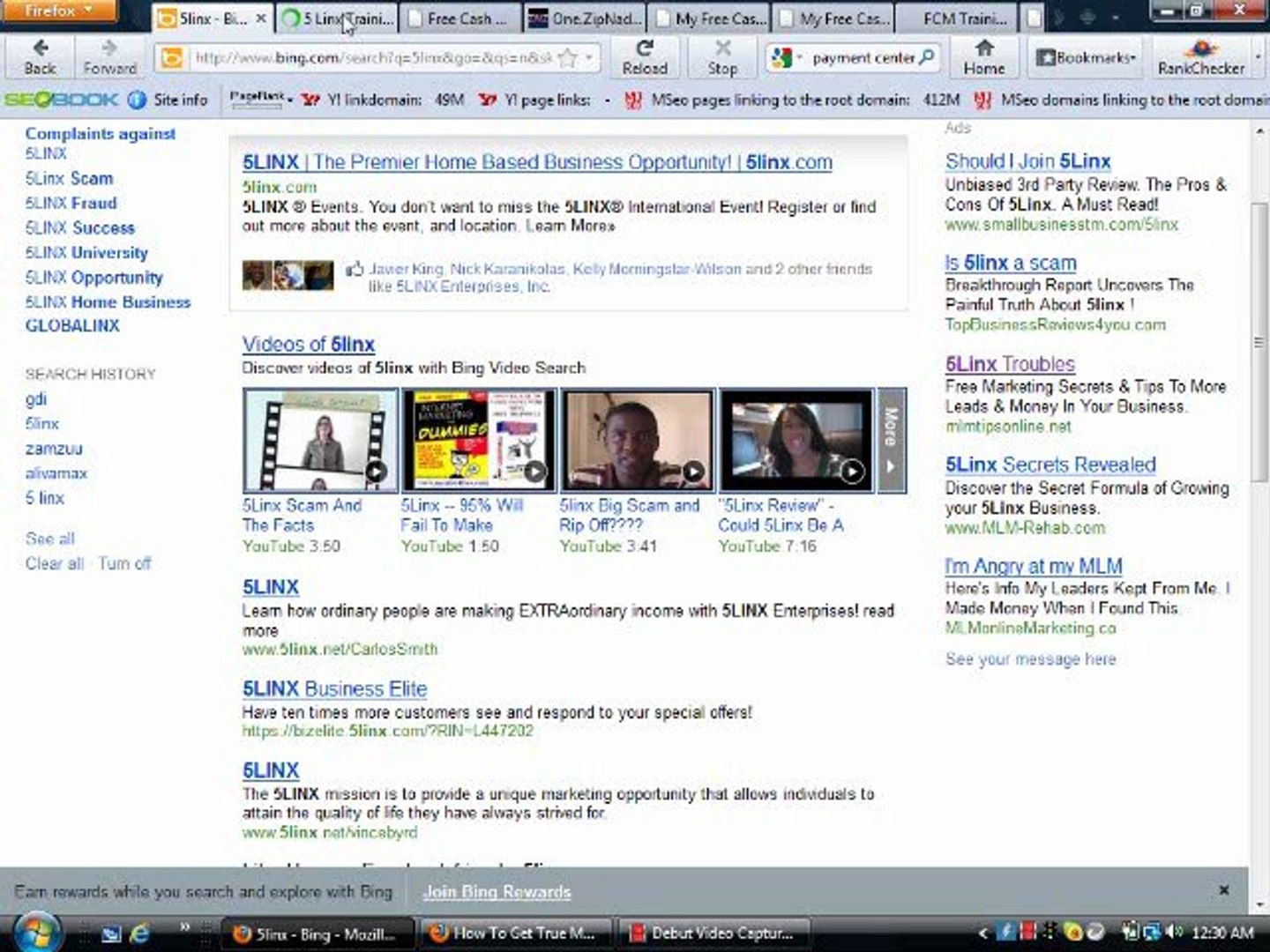Click the Bing icon in the address bar
The height and width of the screenshot is (952, 1270).
171,58
